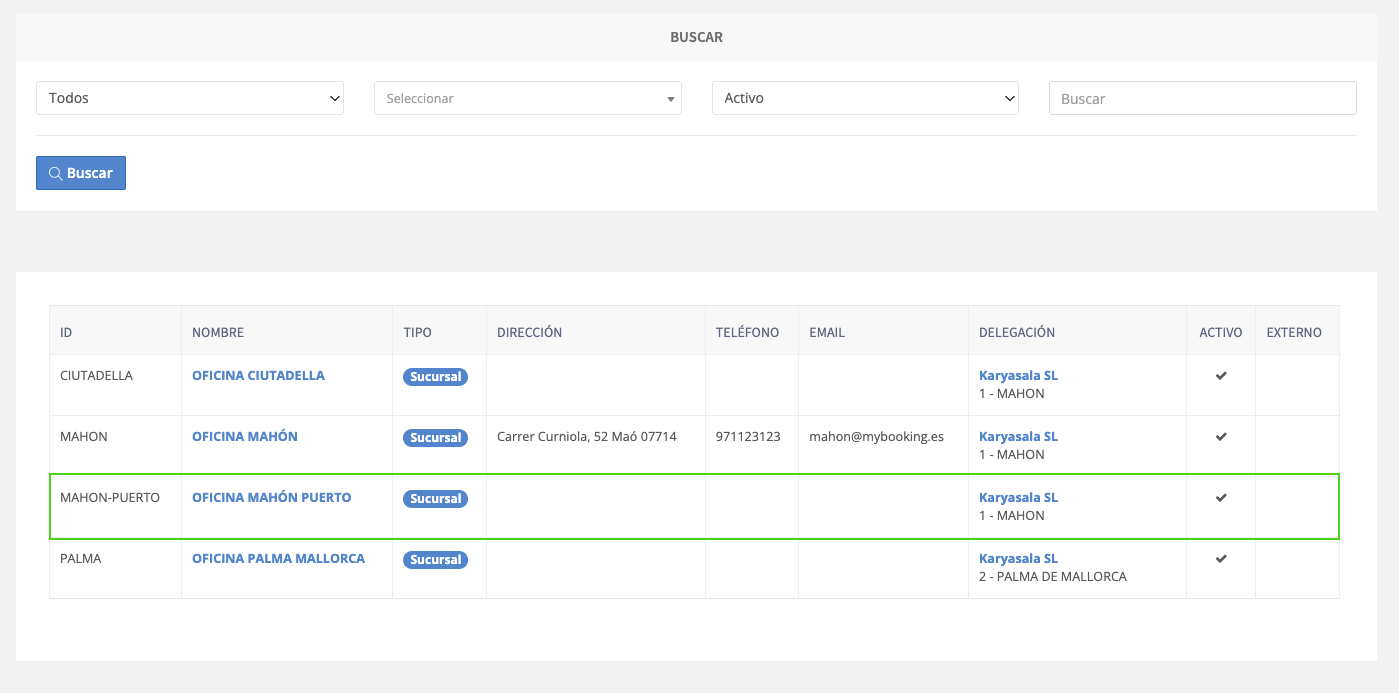The height and width of the screenshot is (693, 1399).
Task: Focus the Buscar text input field
Action: click(1203, 98)
